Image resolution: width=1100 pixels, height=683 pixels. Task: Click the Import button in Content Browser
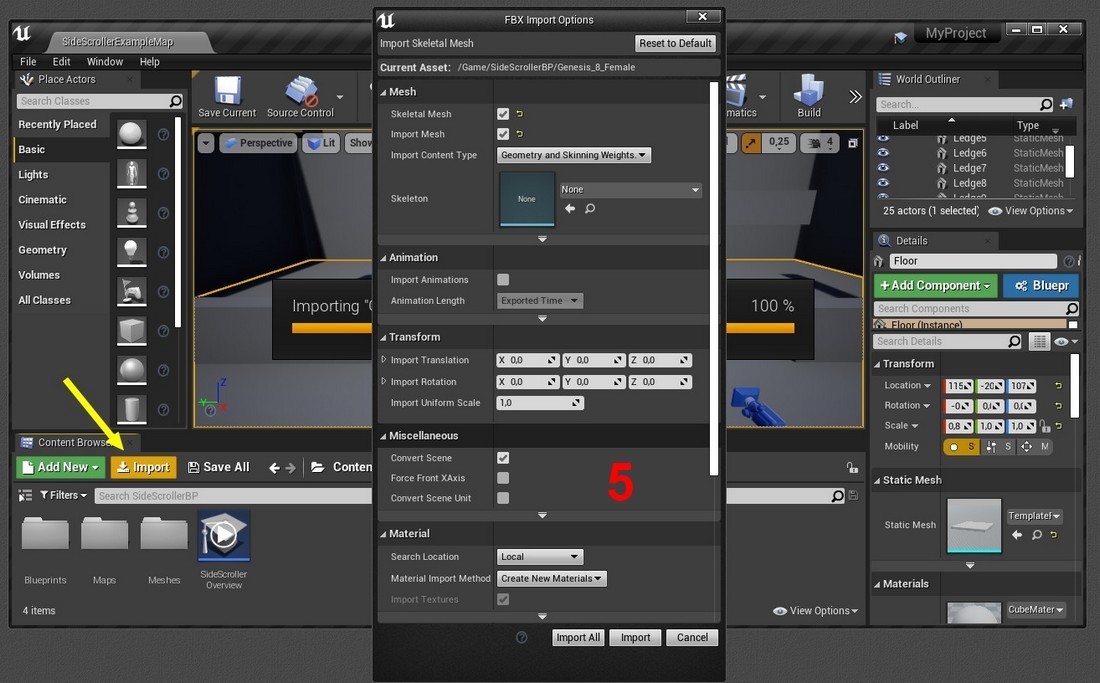click(143, 467)
